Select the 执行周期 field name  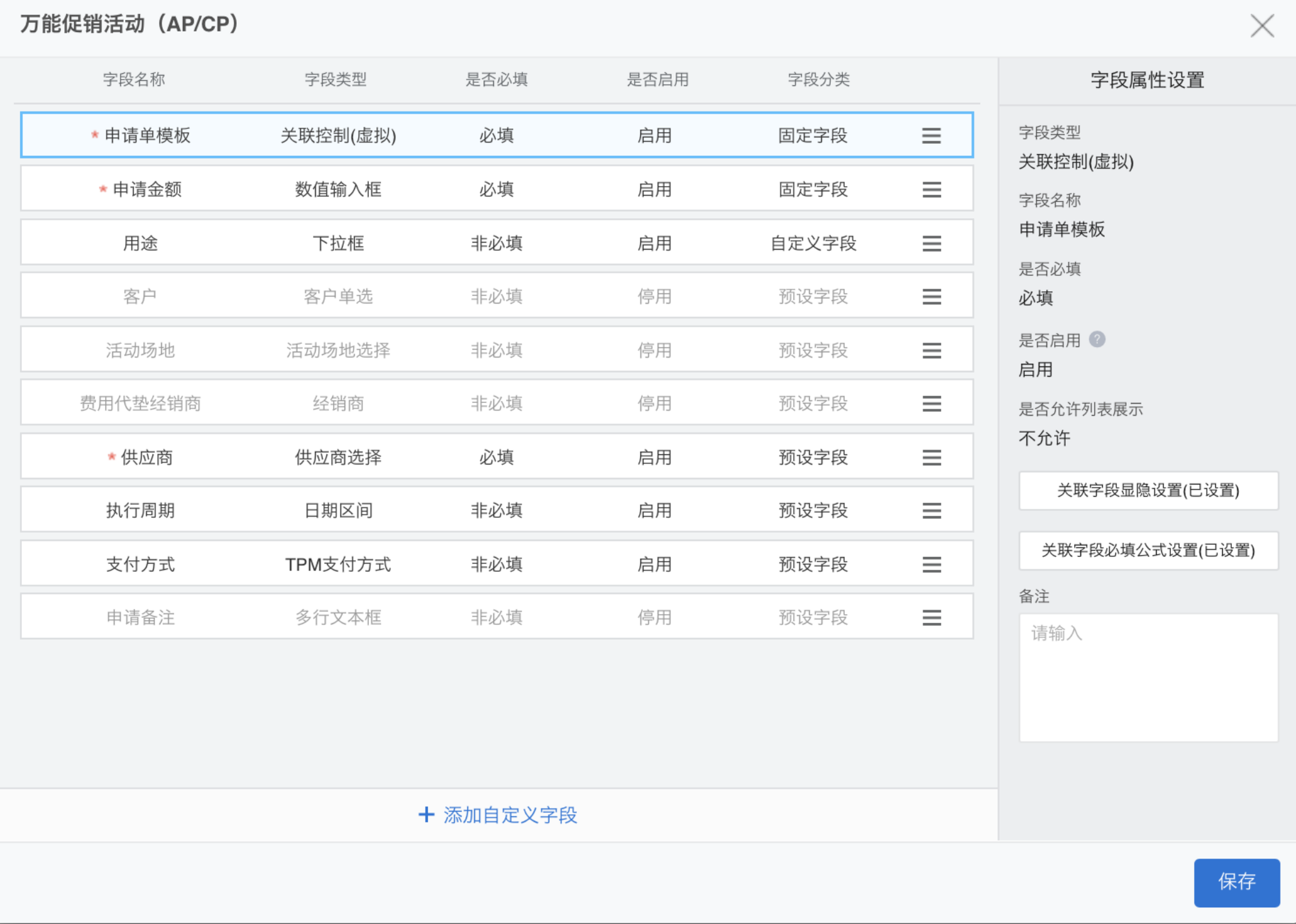coord(140,511)
